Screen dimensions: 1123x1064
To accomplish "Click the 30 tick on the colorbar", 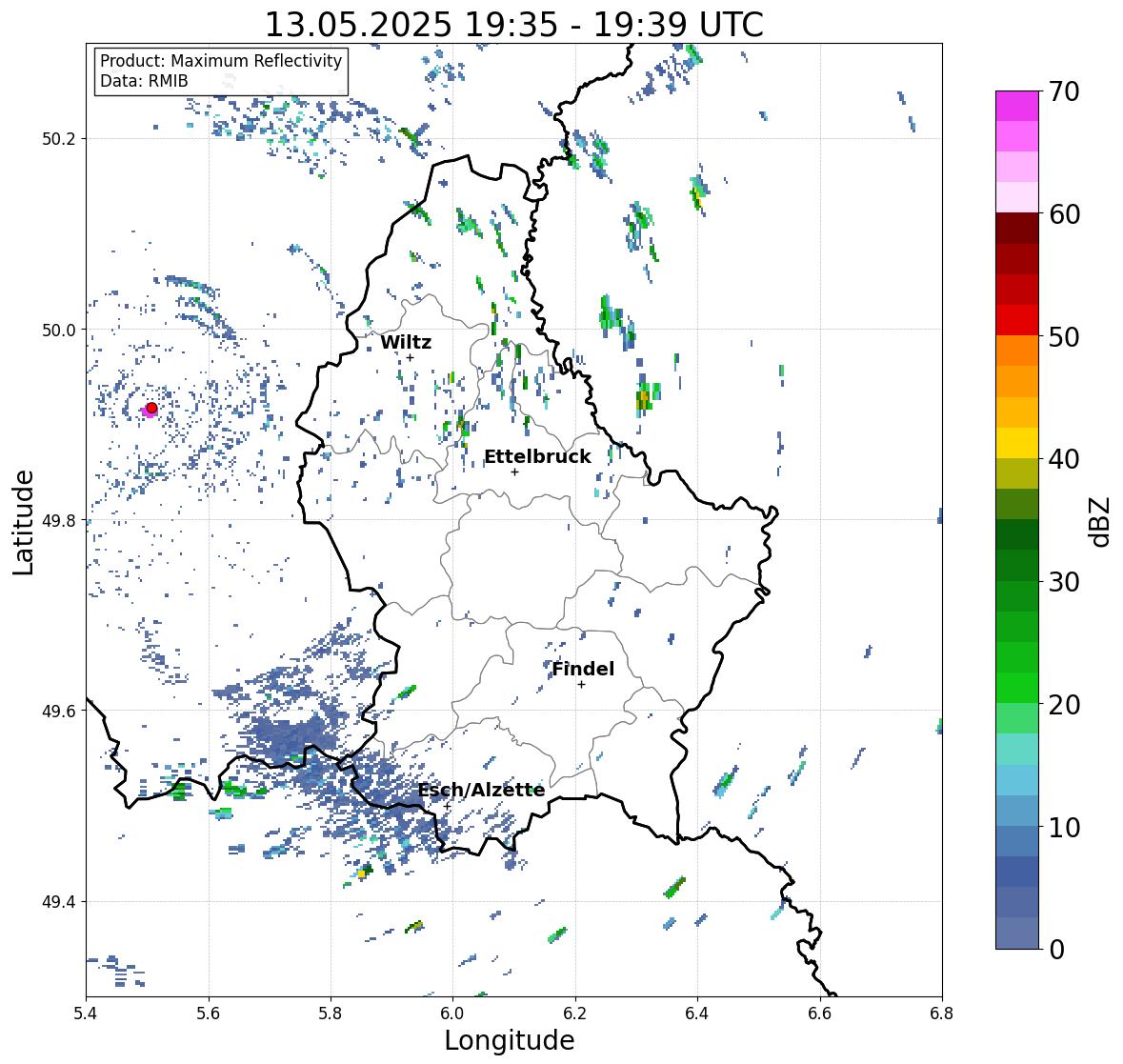I will point(1064,582).
